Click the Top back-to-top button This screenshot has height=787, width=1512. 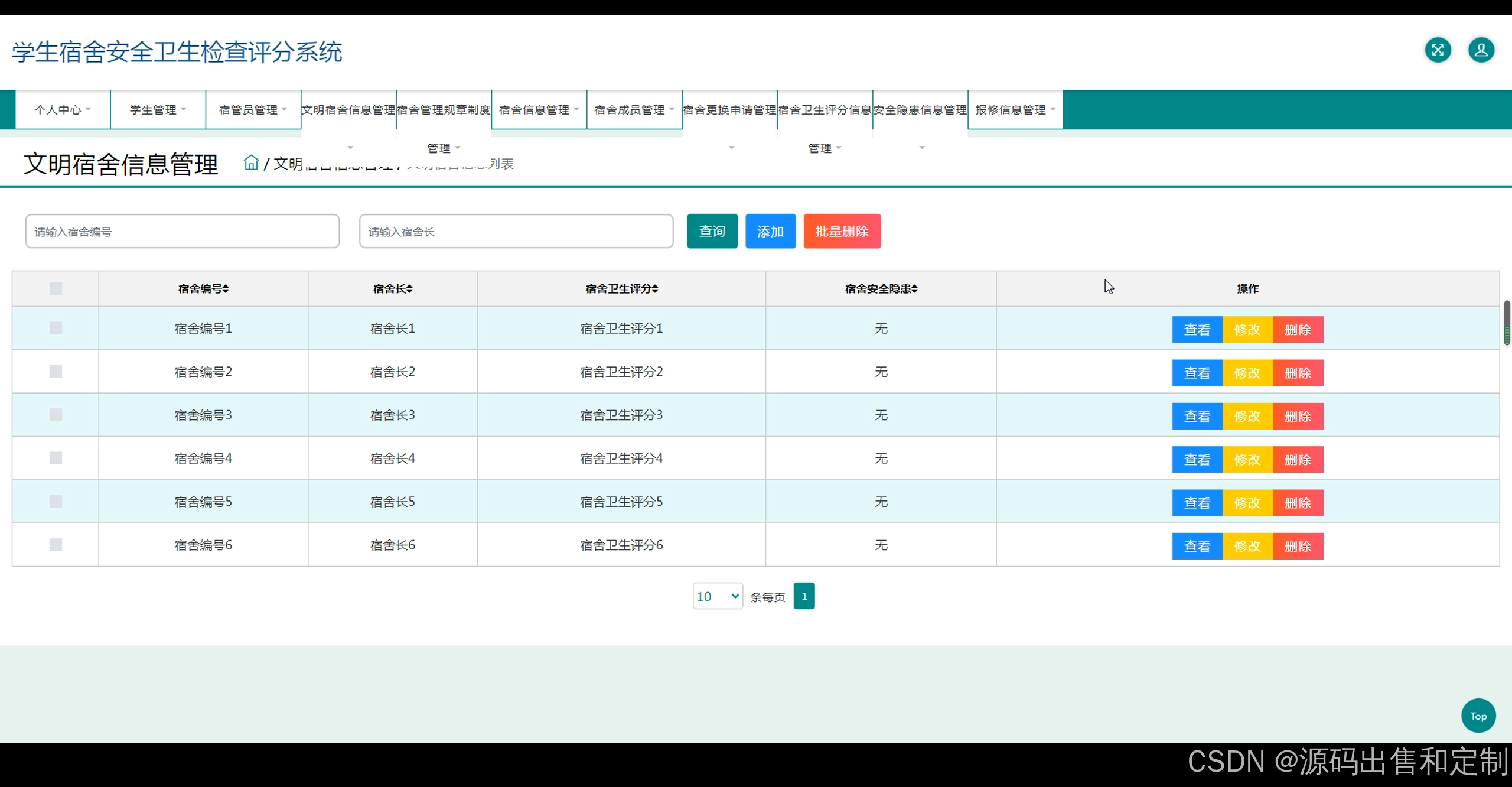click(x=1478, y=716)
